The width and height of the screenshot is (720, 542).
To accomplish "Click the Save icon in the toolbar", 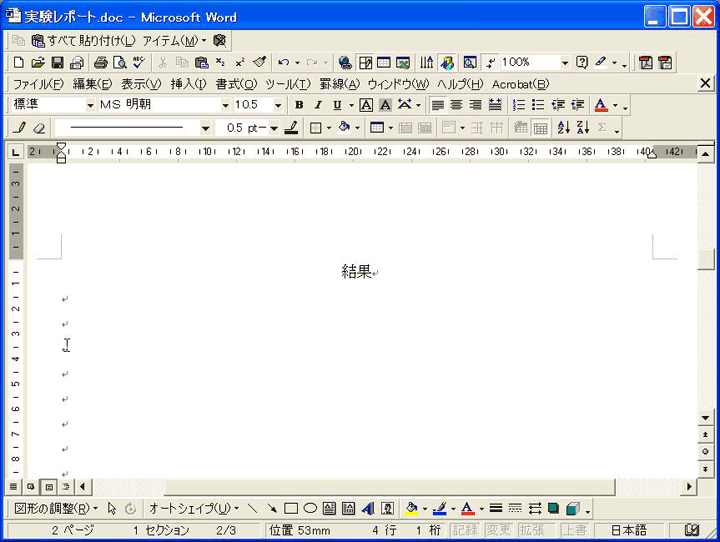I will tap(59, 62).
